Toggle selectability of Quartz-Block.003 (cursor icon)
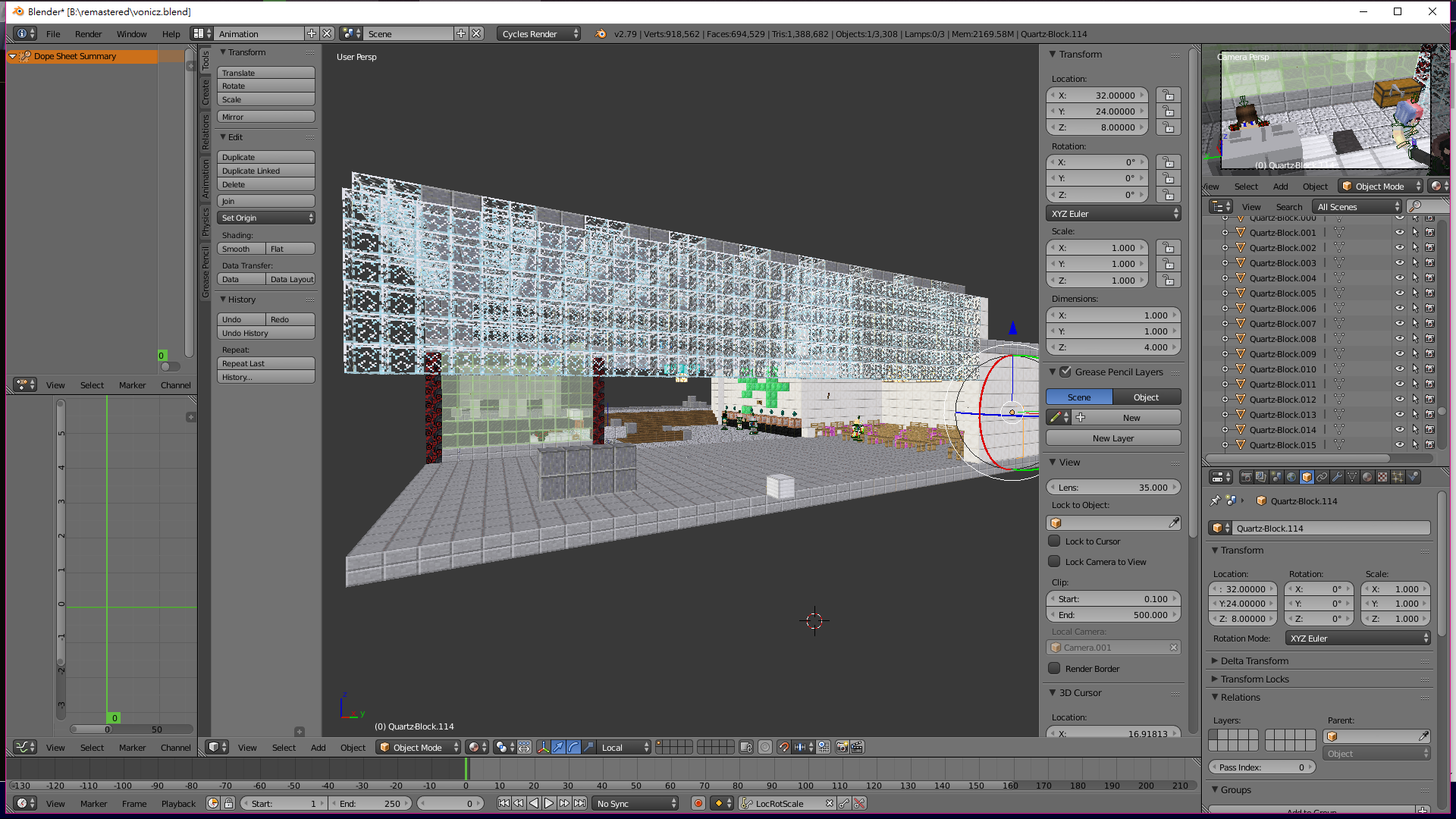 [1415, 263]
